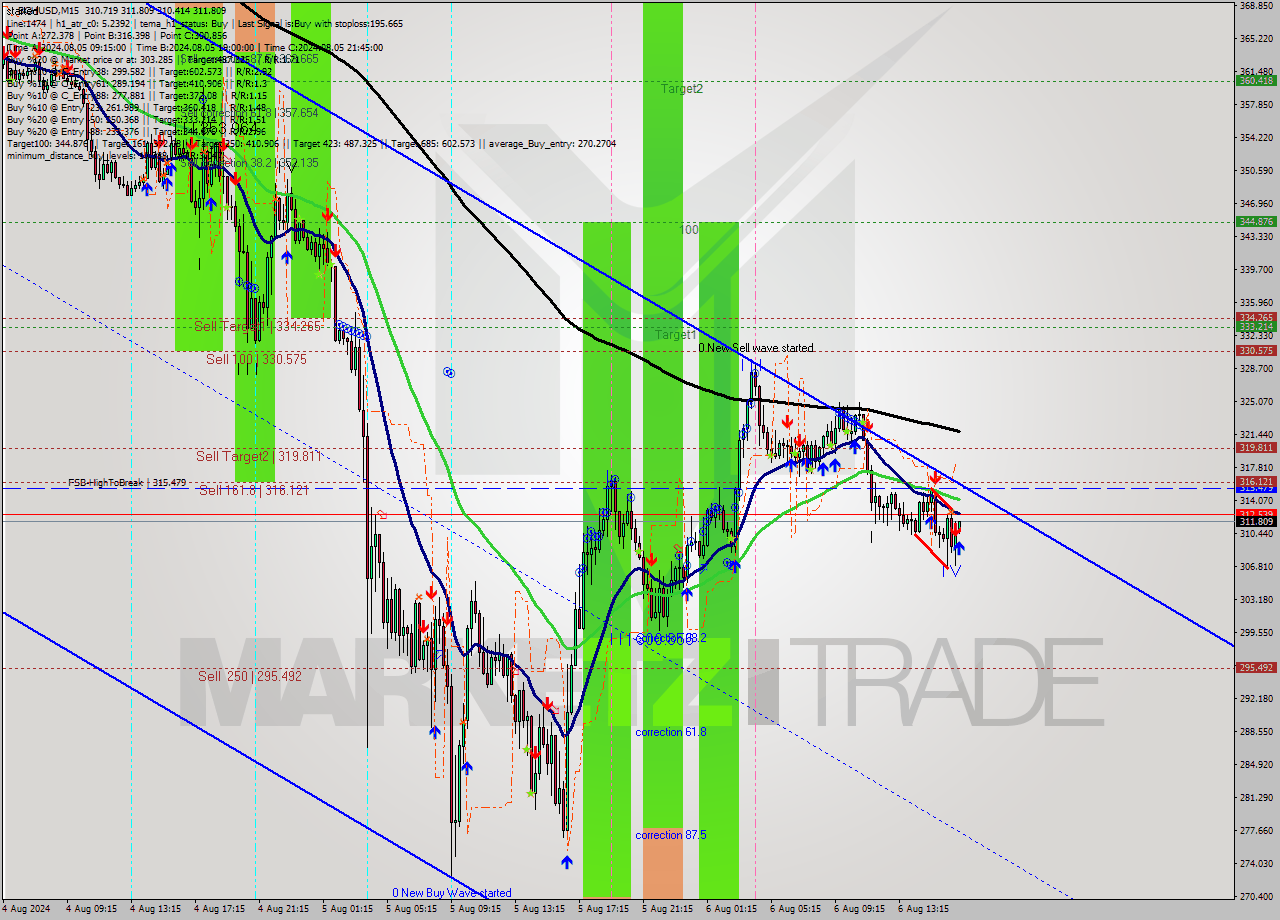Click the green 344.876 price tag

1256,221
